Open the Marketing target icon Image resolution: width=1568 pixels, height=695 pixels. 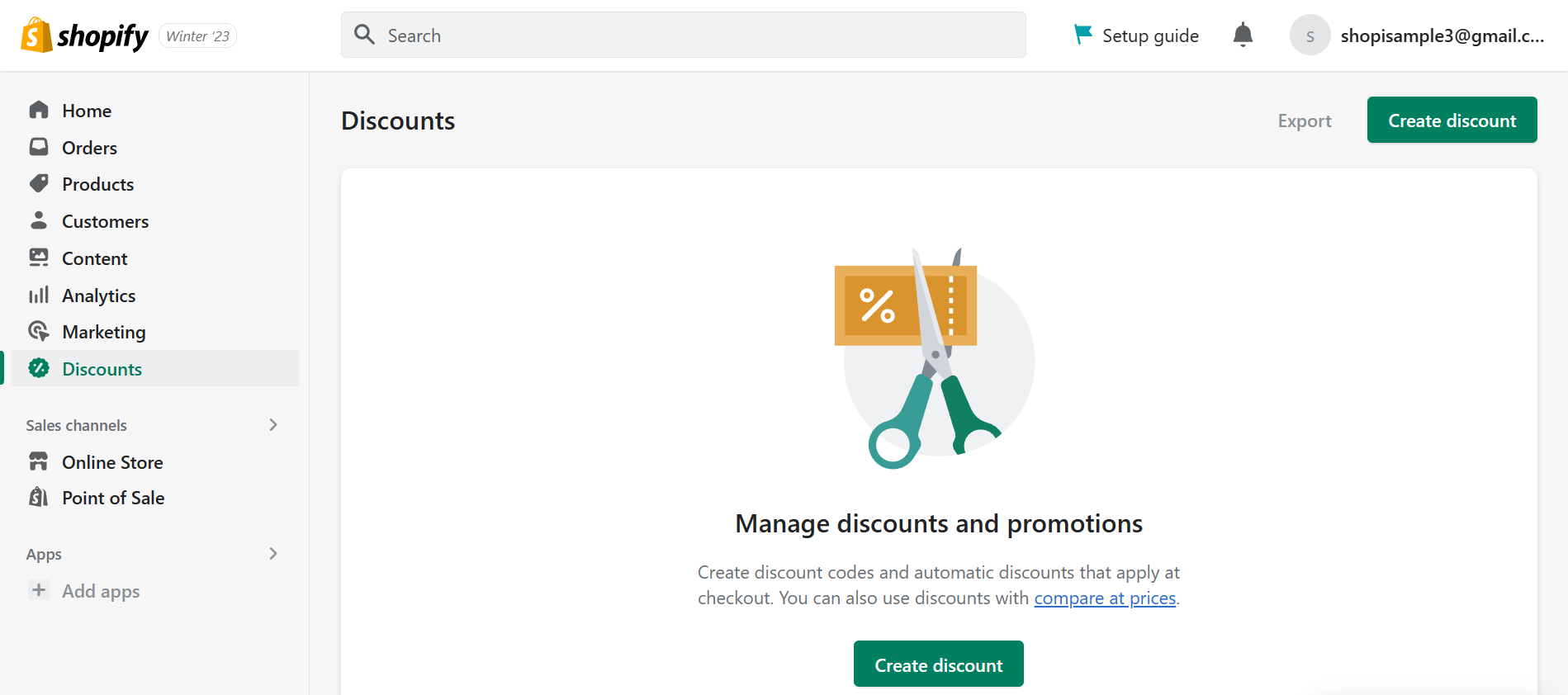39,331
